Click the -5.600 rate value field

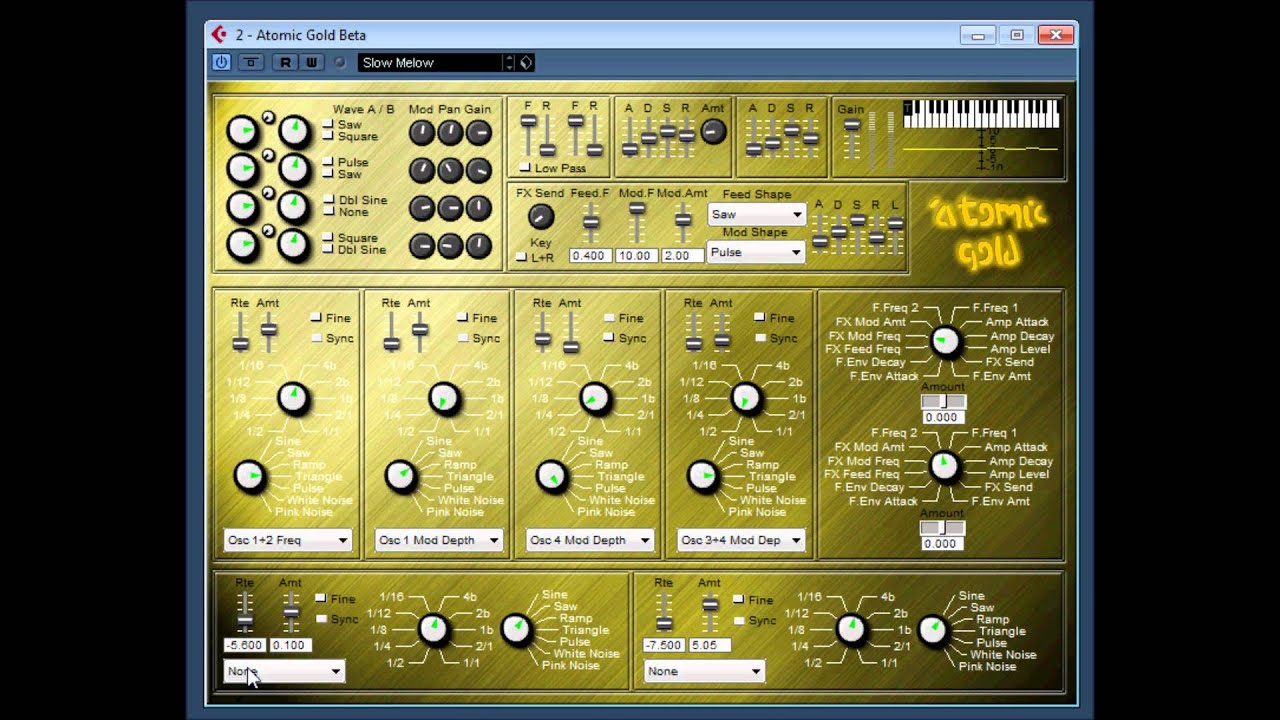click(244, 645)
